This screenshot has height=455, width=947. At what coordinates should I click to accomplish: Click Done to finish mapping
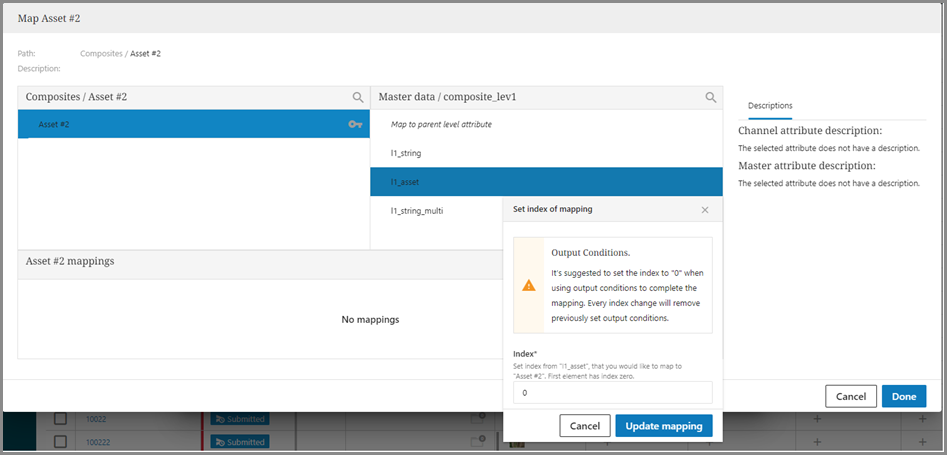pos(903,396)
